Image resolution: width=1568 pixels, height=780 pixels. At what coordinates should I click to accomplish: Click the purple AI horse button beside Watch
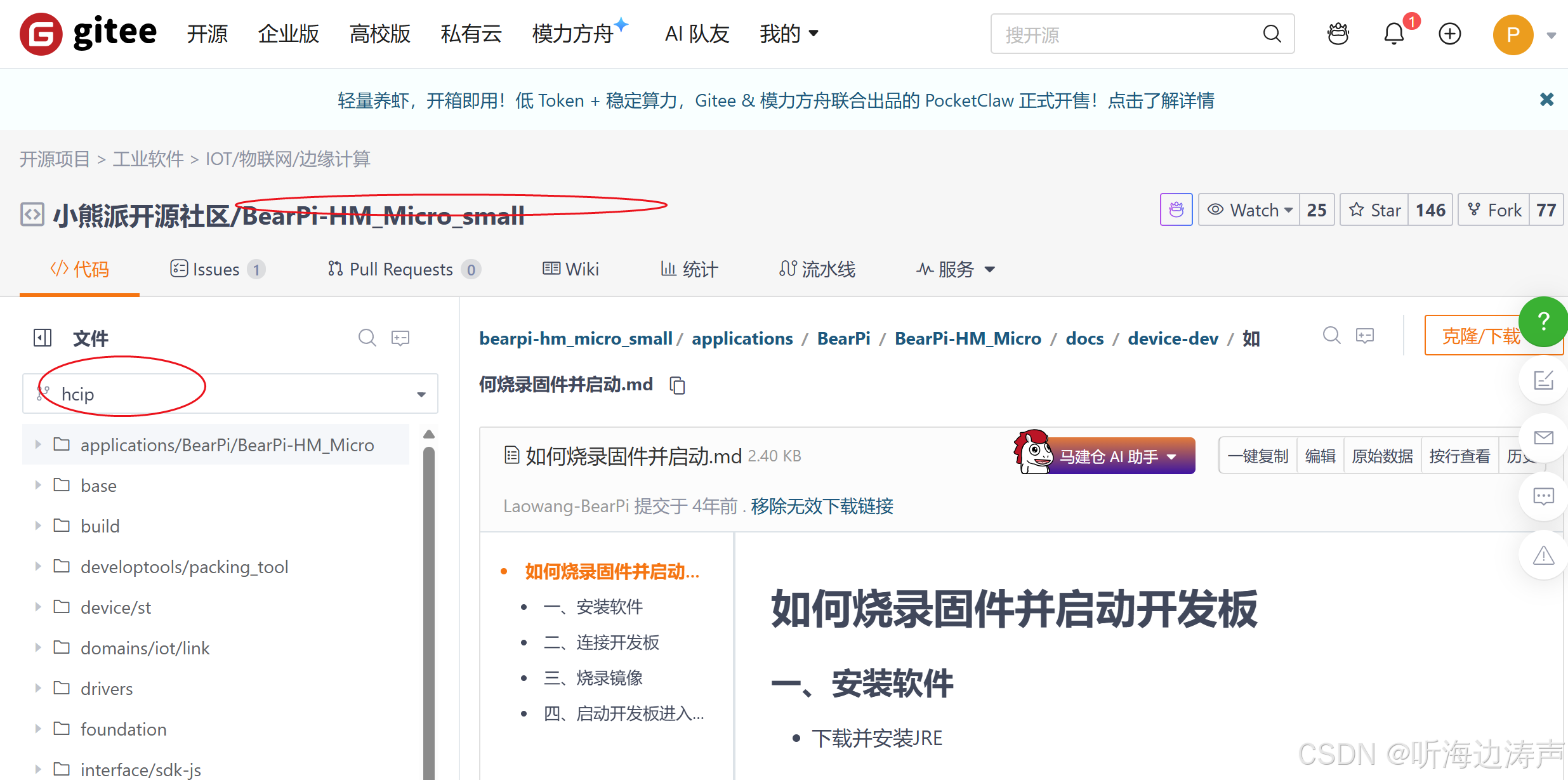[1176, 209]
